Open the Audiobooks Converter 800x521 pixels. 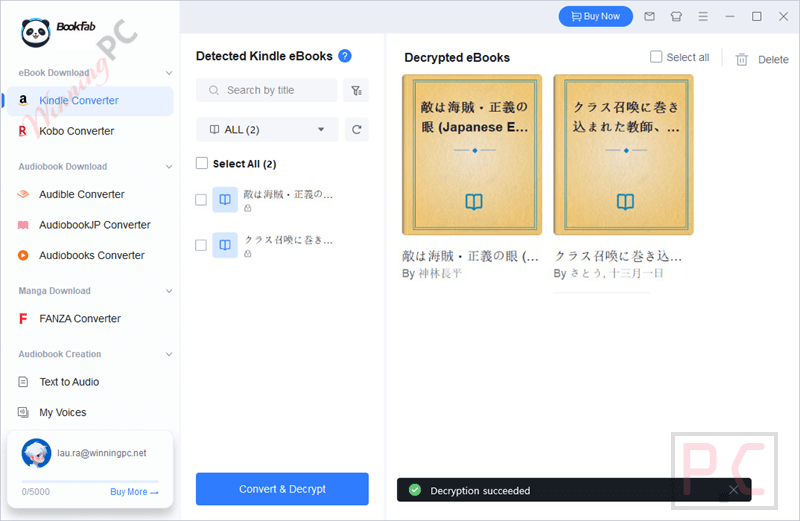(x=90, y=256)
